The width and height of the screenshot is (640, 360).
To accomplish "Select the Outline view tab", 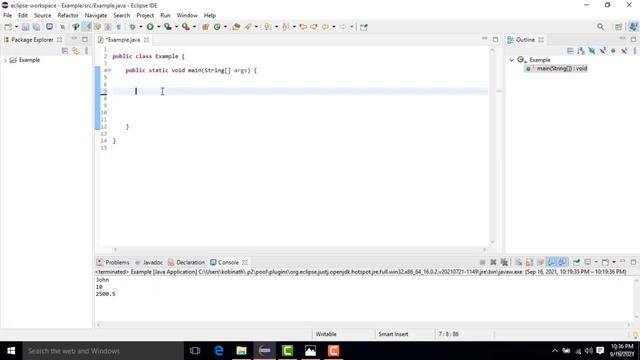I will click(525, 40).
